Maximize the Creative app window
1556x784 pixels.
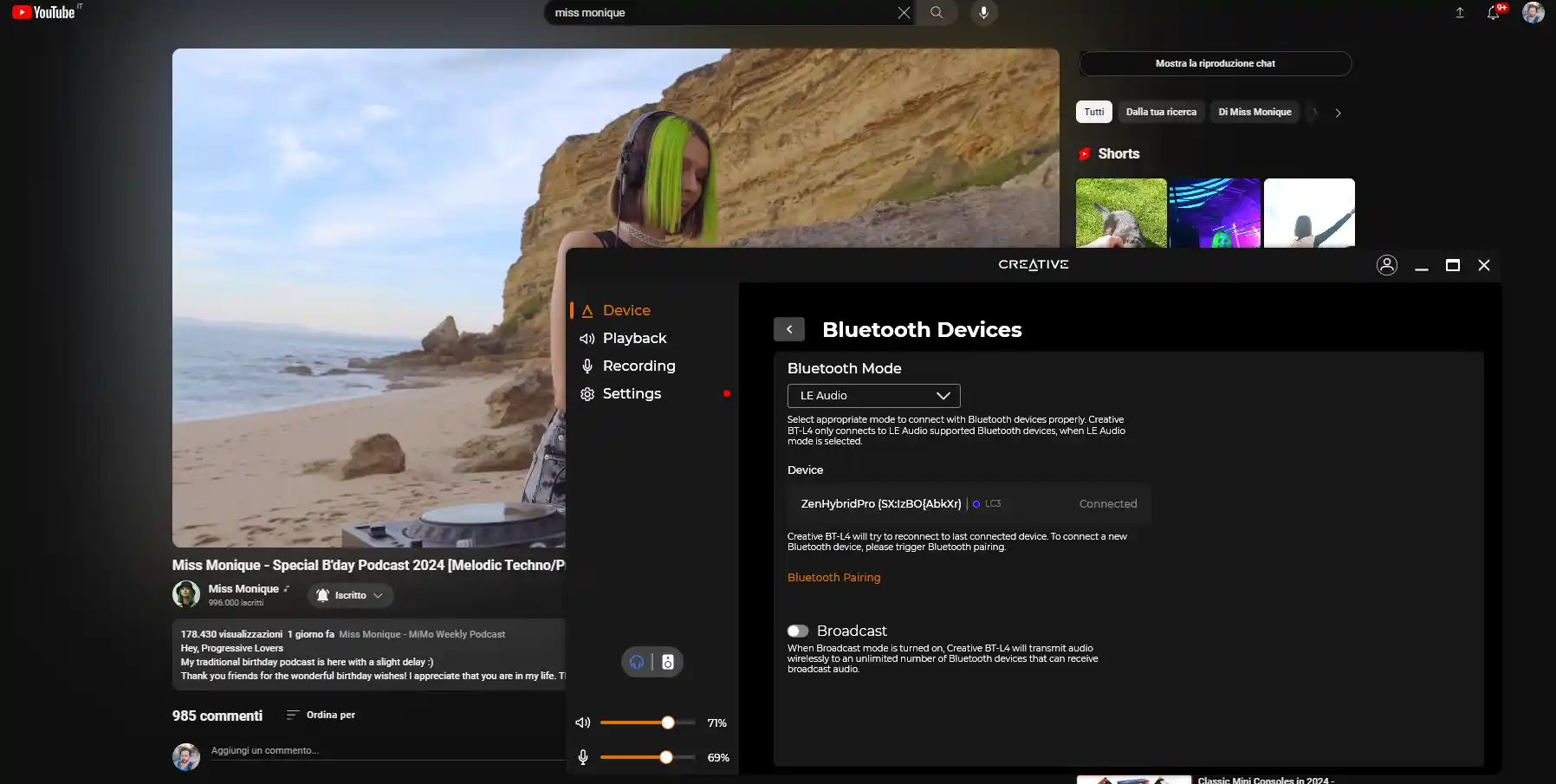coord(1453,265)
